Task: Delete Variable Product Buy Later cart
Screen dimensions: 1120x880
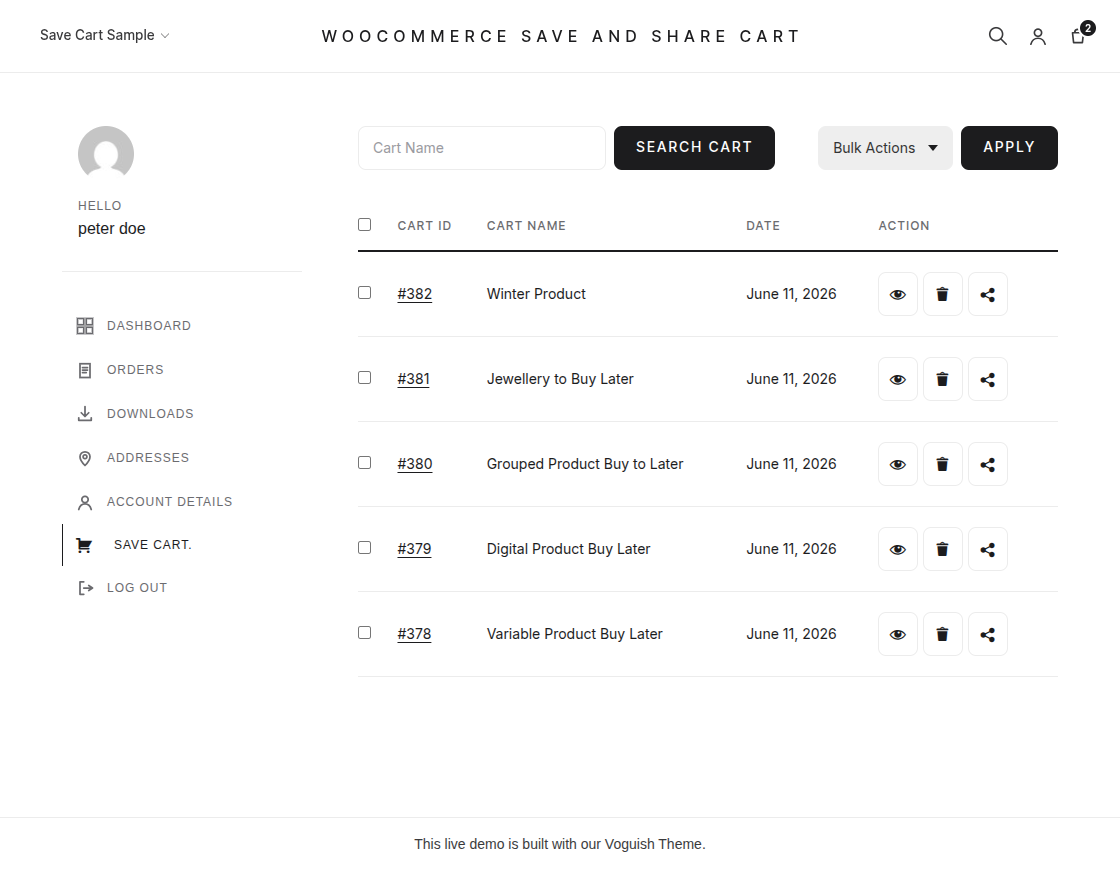Action: coord(943,634)
